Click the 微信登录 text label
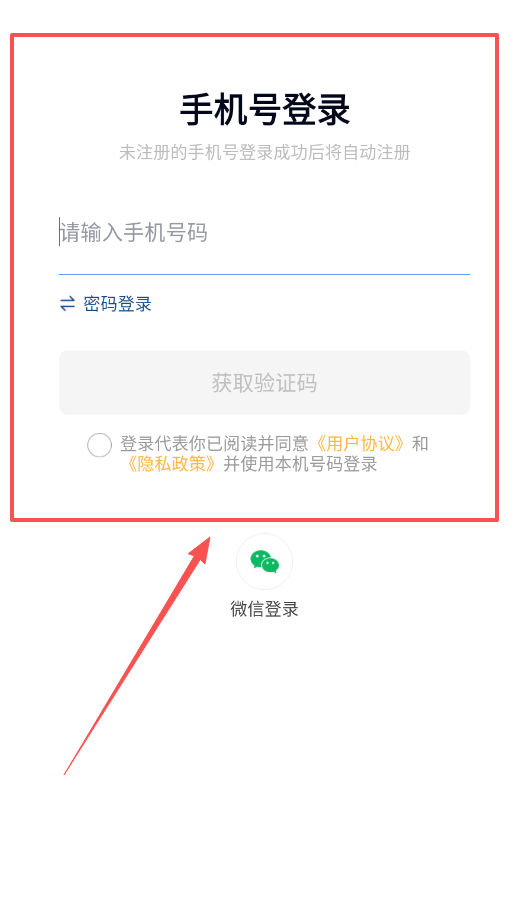Viewport: 525px width, 915px height. 264,609
